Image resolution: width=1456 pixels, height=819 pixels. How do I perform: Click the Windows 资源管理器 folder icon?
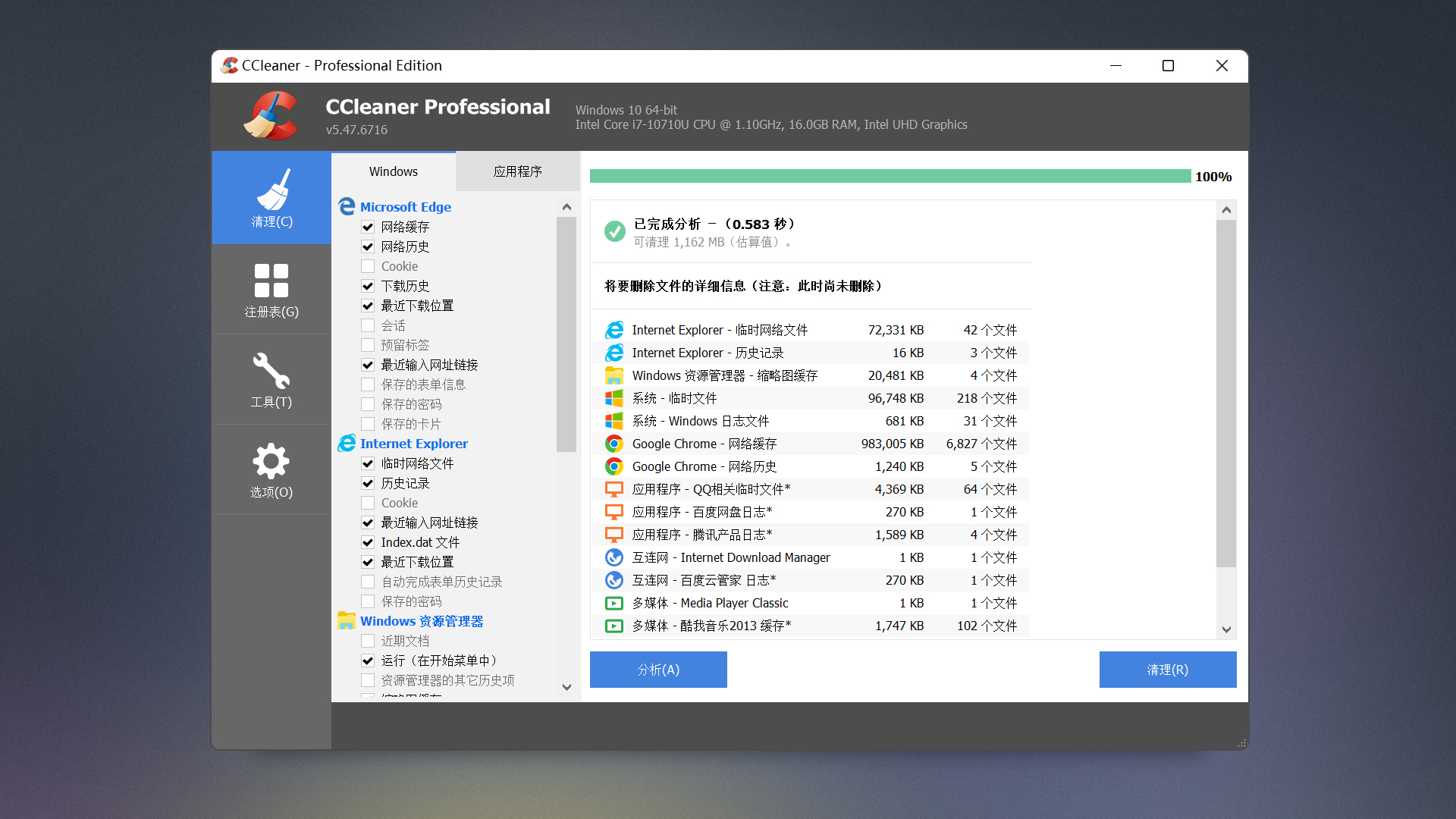point(347,620)
